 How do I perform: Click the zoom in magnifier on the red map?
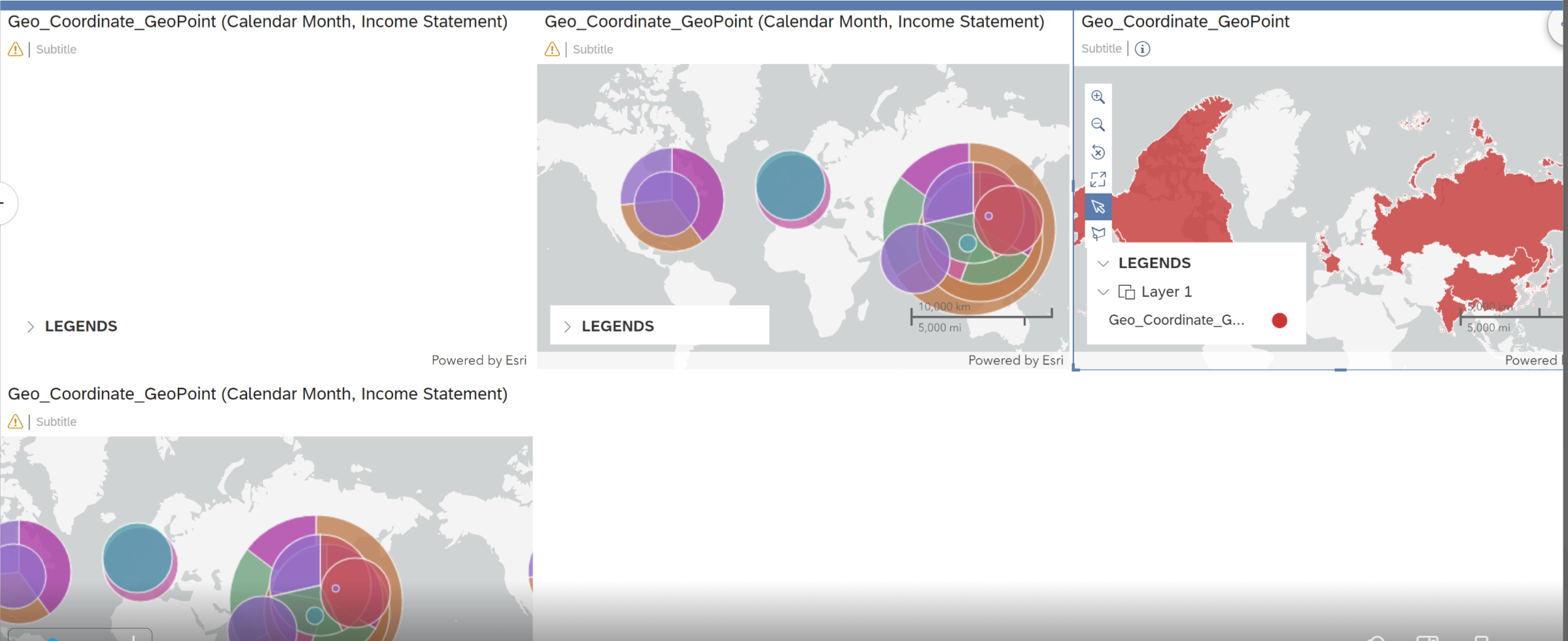pyautogui.click(x=1098, y=97)
